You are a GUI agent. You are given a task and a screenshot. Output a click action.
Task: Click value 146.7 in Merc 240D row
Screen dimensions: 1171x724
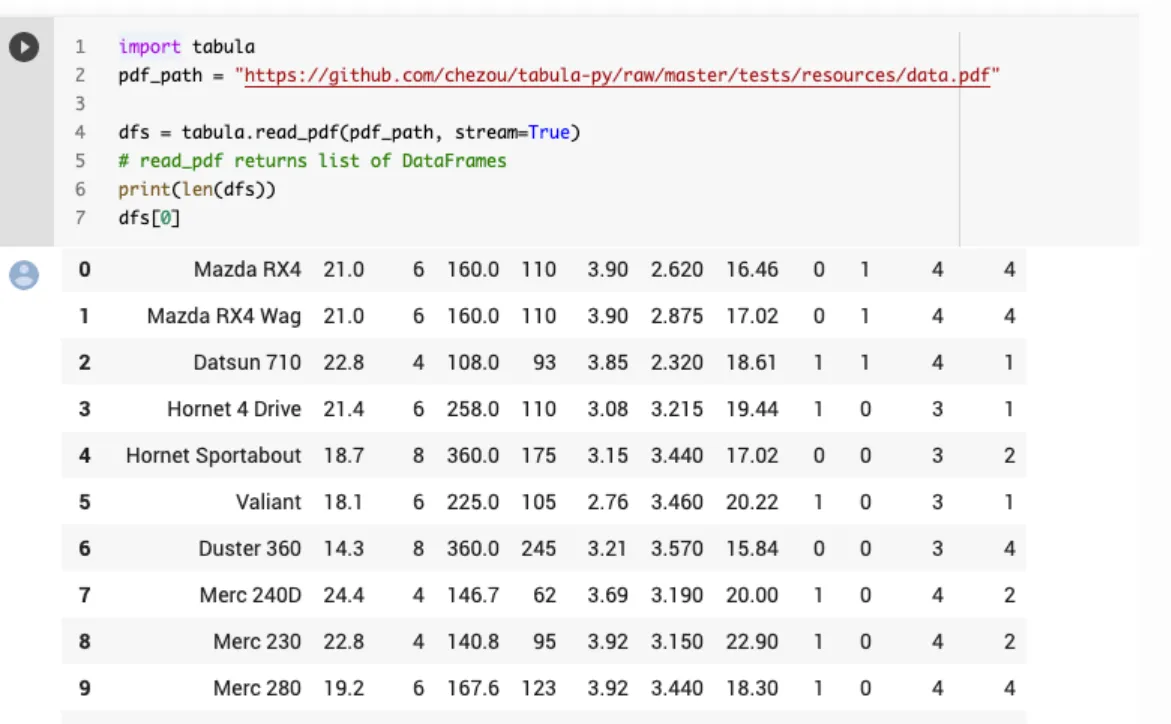pyautogui.click(x=473, y=595)
